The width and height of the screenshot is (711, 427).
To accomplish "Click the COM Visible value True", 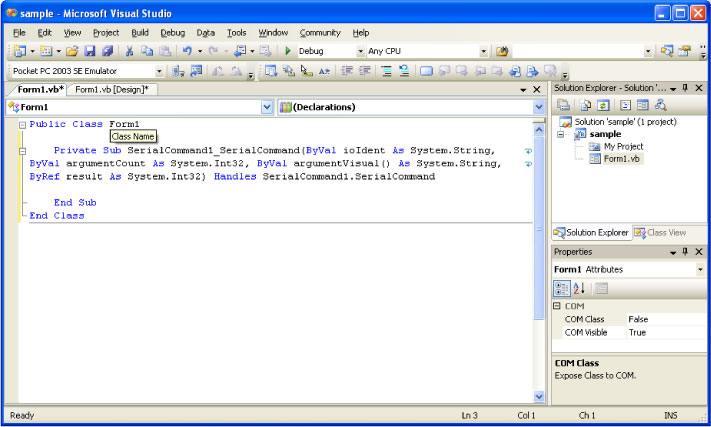I will click(666, 332).
